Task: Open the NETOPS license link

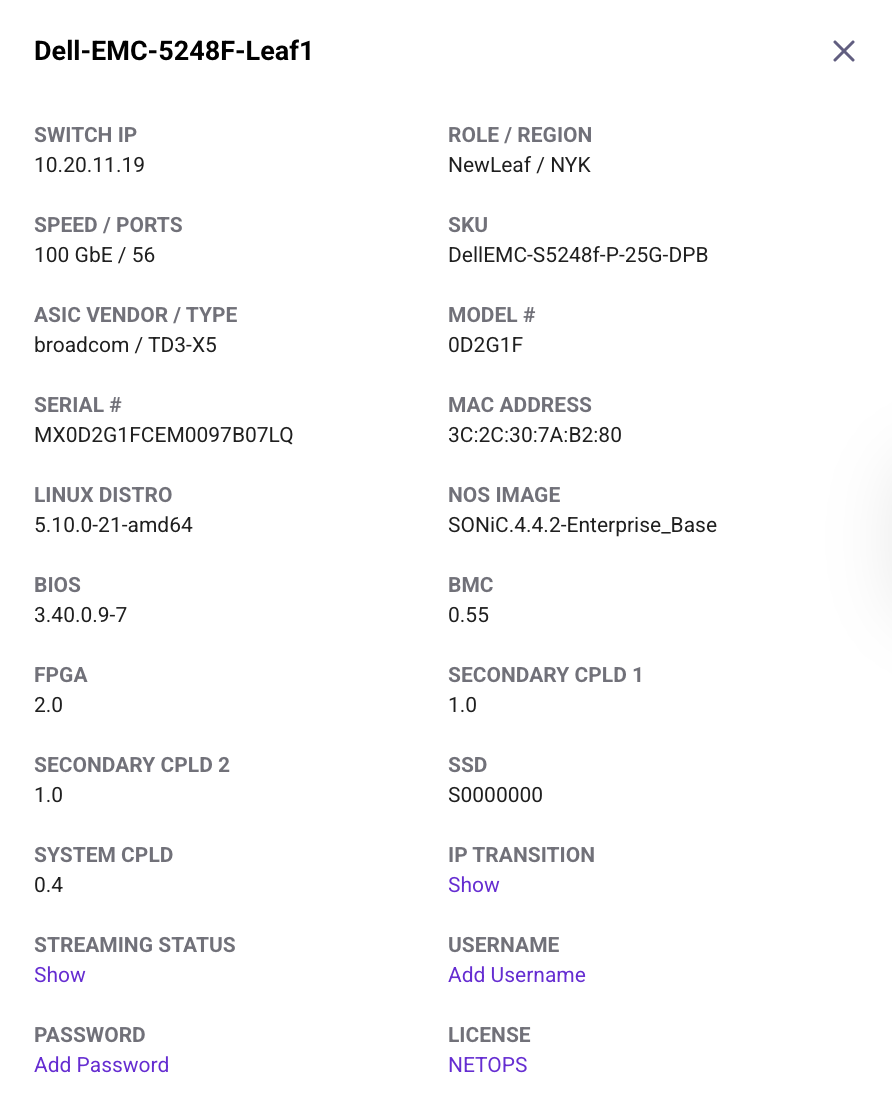Action: click(x=487, y=1065)
